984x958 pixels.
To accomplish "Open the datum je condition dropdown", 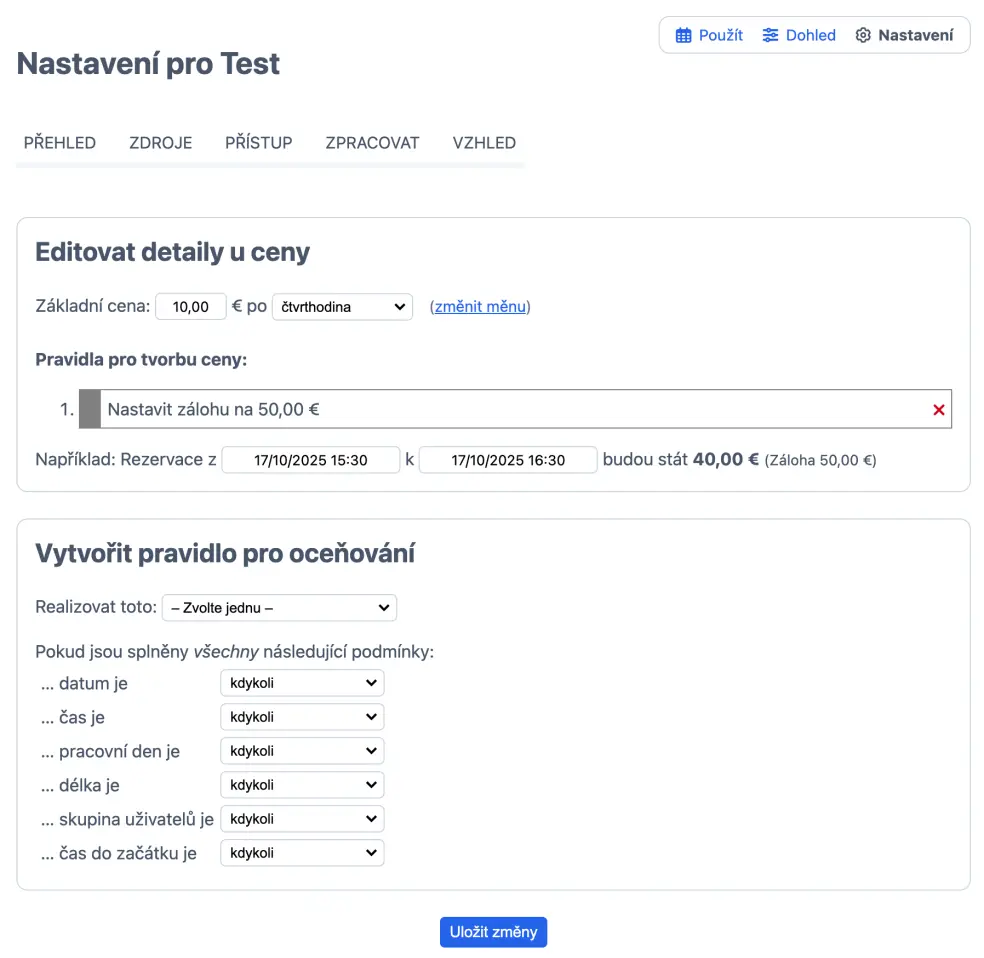I will pos(302,683).
